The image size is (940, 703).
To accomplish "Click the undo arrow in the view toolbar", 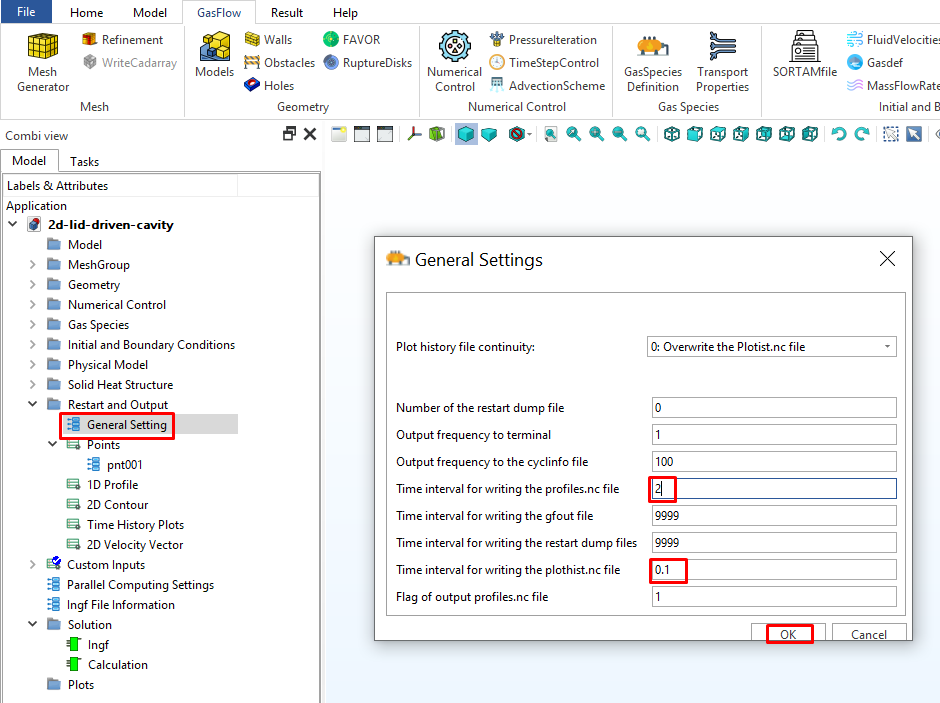I will [838, 134].
